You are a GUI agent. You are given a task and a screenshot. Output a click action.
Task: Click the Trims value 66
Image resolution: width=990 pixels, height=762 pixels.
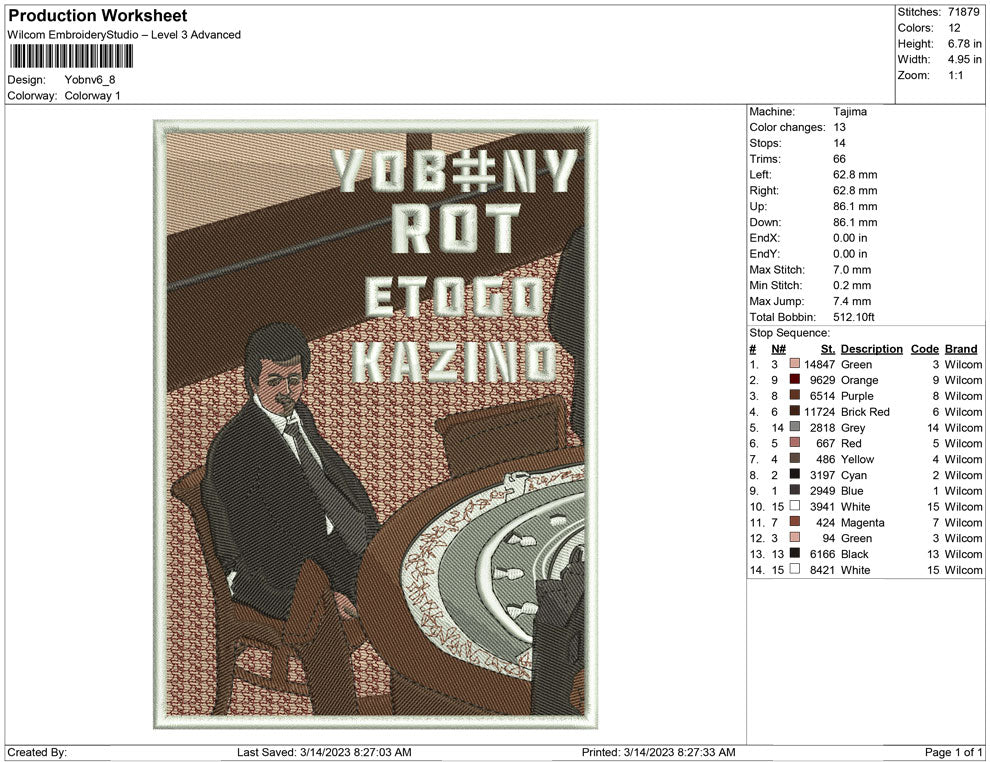(x=839, y=159)
